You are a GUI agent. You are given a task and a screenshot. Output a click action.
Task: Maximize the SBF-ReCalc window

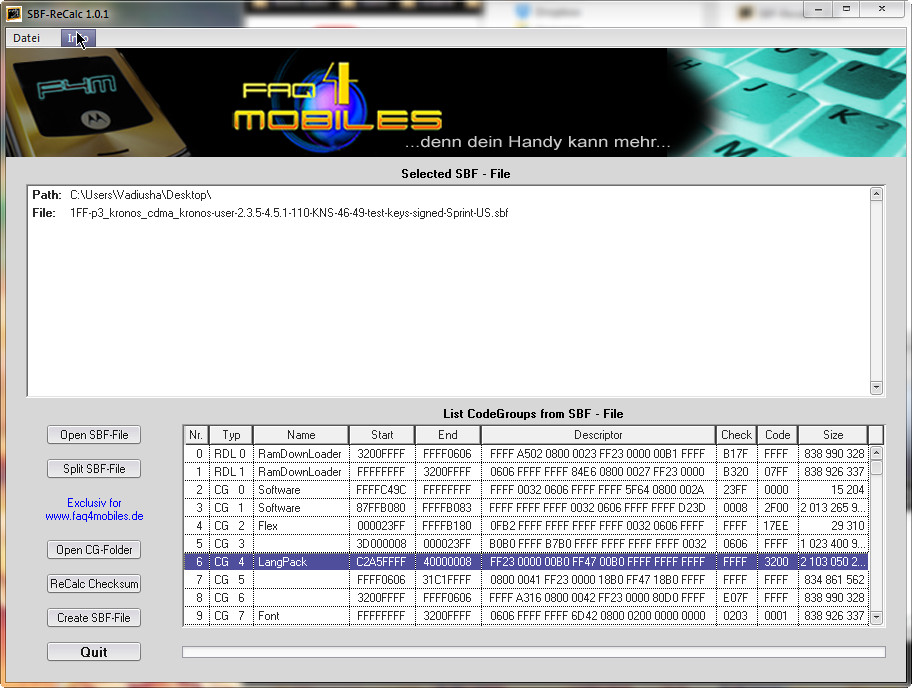(x=846, y=9)
